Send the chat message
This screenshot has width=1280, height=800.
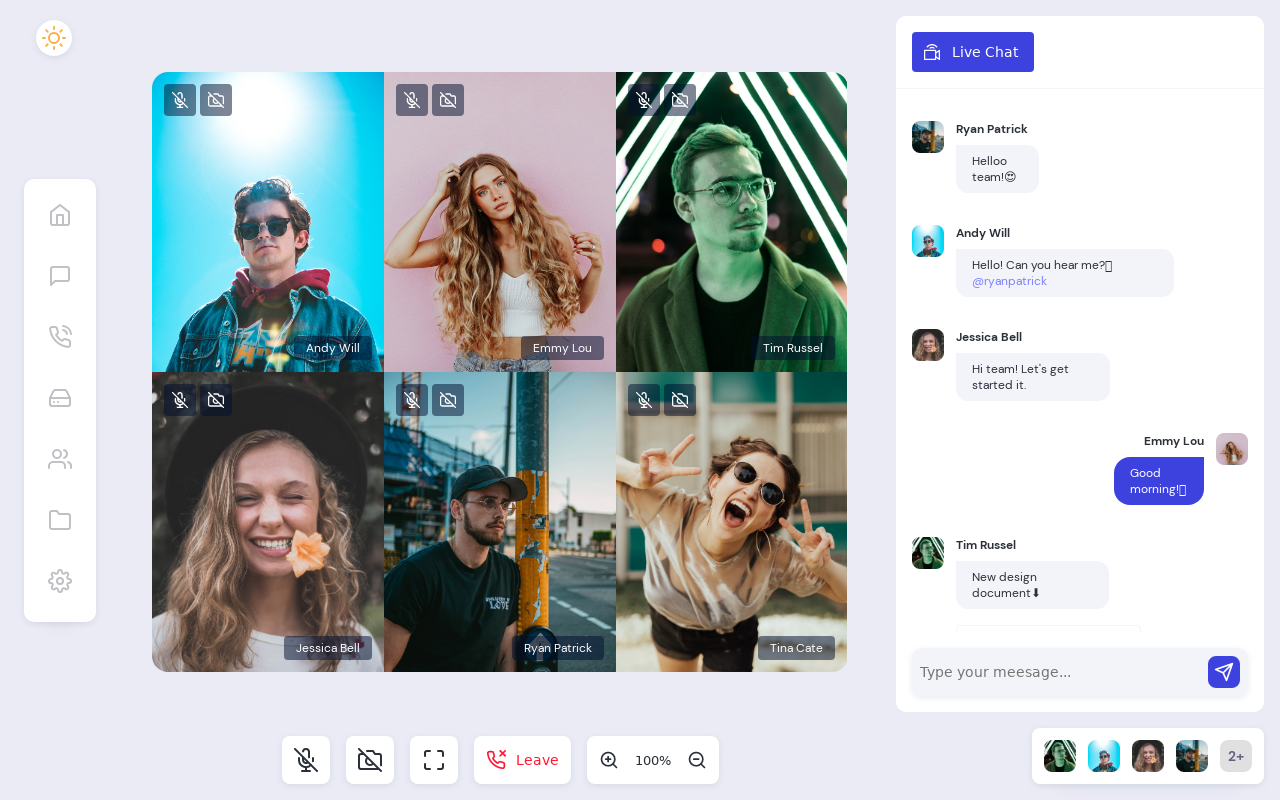pyautogui.click(x=1224, y=672)
